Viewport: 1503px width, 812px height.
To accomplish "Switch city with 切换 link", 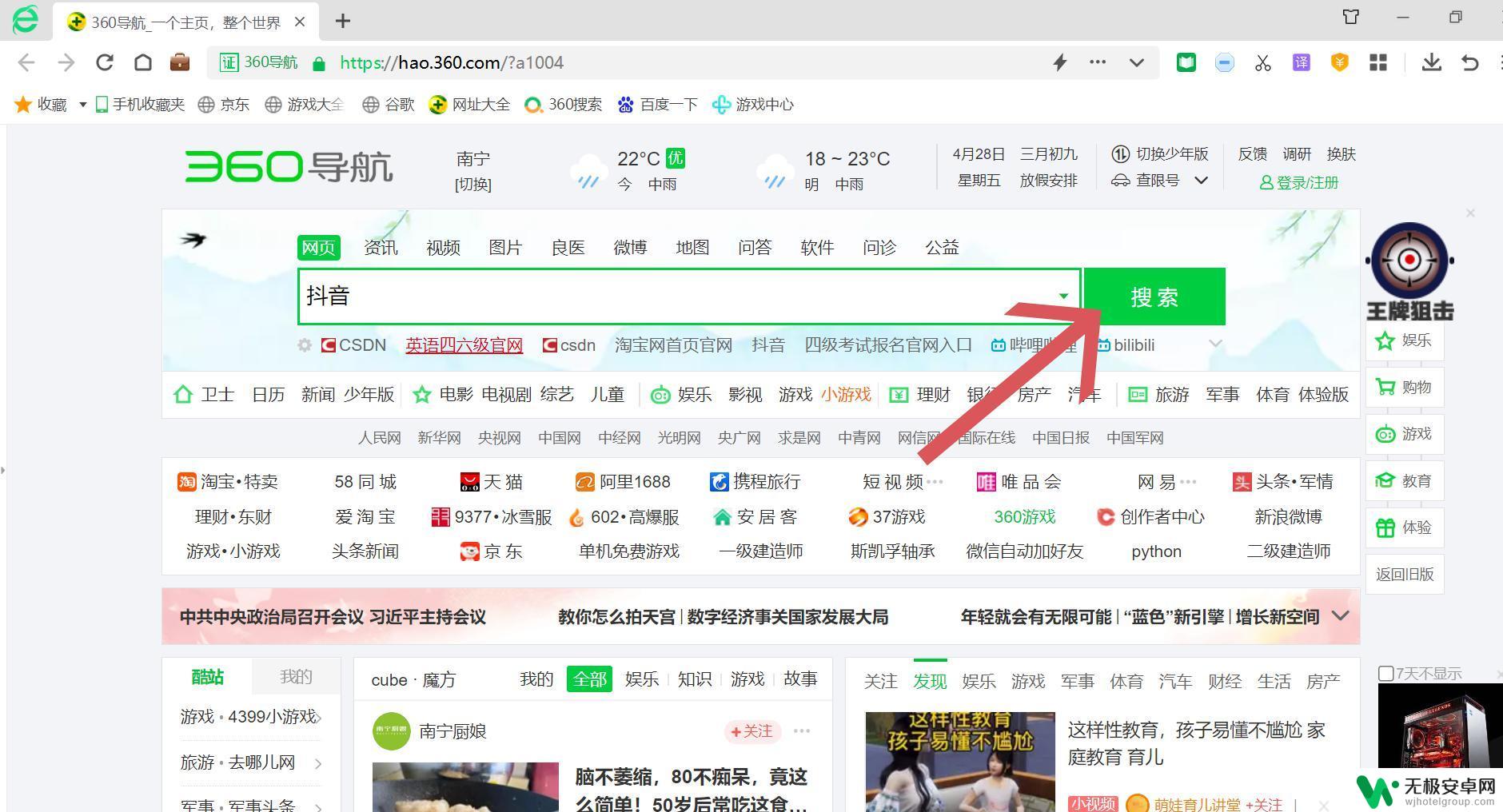I will click(x=473, y=184).
